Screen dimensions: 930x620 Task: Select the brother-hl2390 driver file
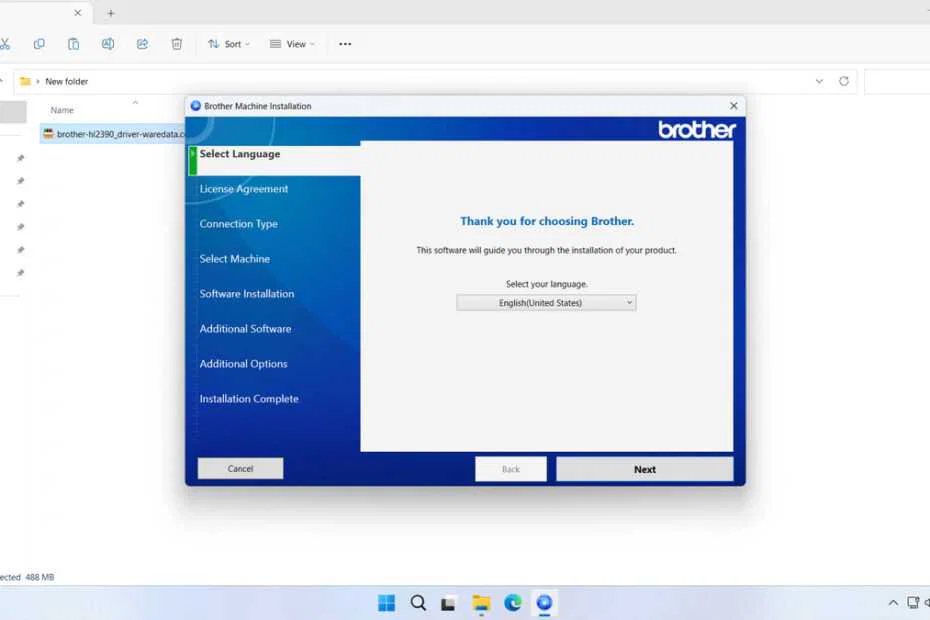click(x=110, y=133)
